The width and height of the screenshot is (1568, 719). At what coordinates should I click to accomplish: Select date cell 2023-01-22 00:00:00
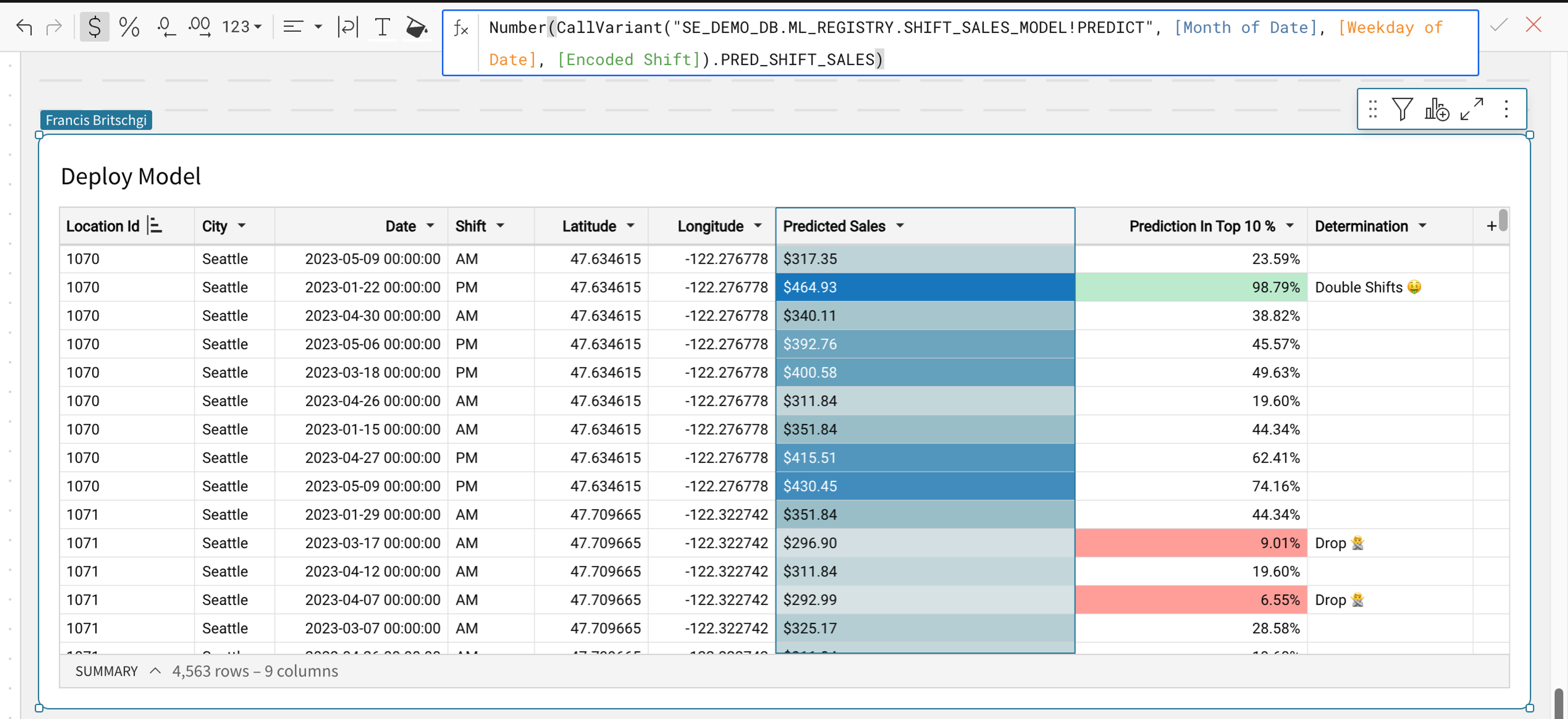coord(361,287)
